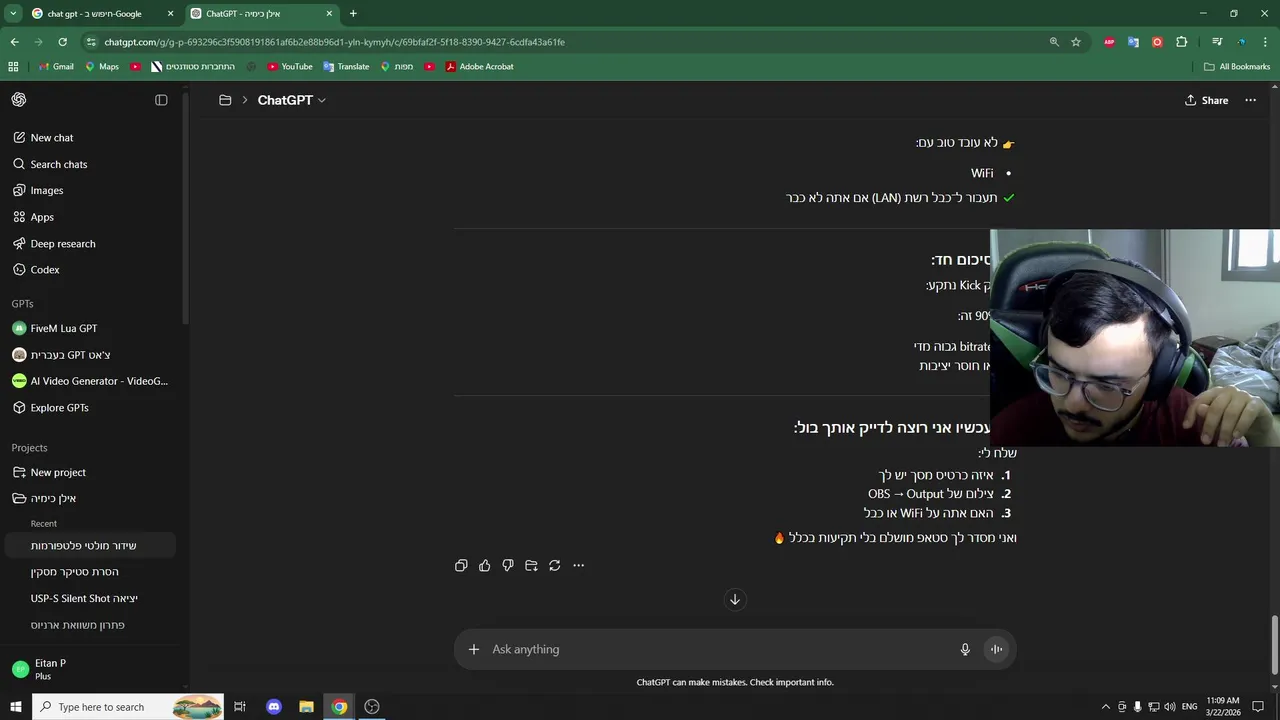Focus the Ask anything input field

point(720,649)
